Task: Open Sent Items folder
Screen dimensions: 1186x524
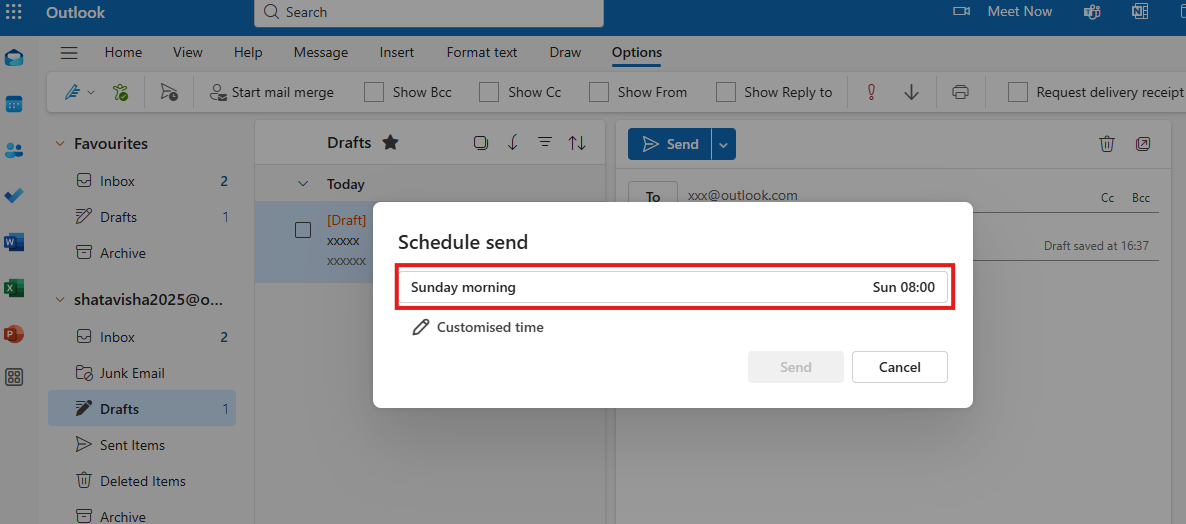Action: point(141,445)
